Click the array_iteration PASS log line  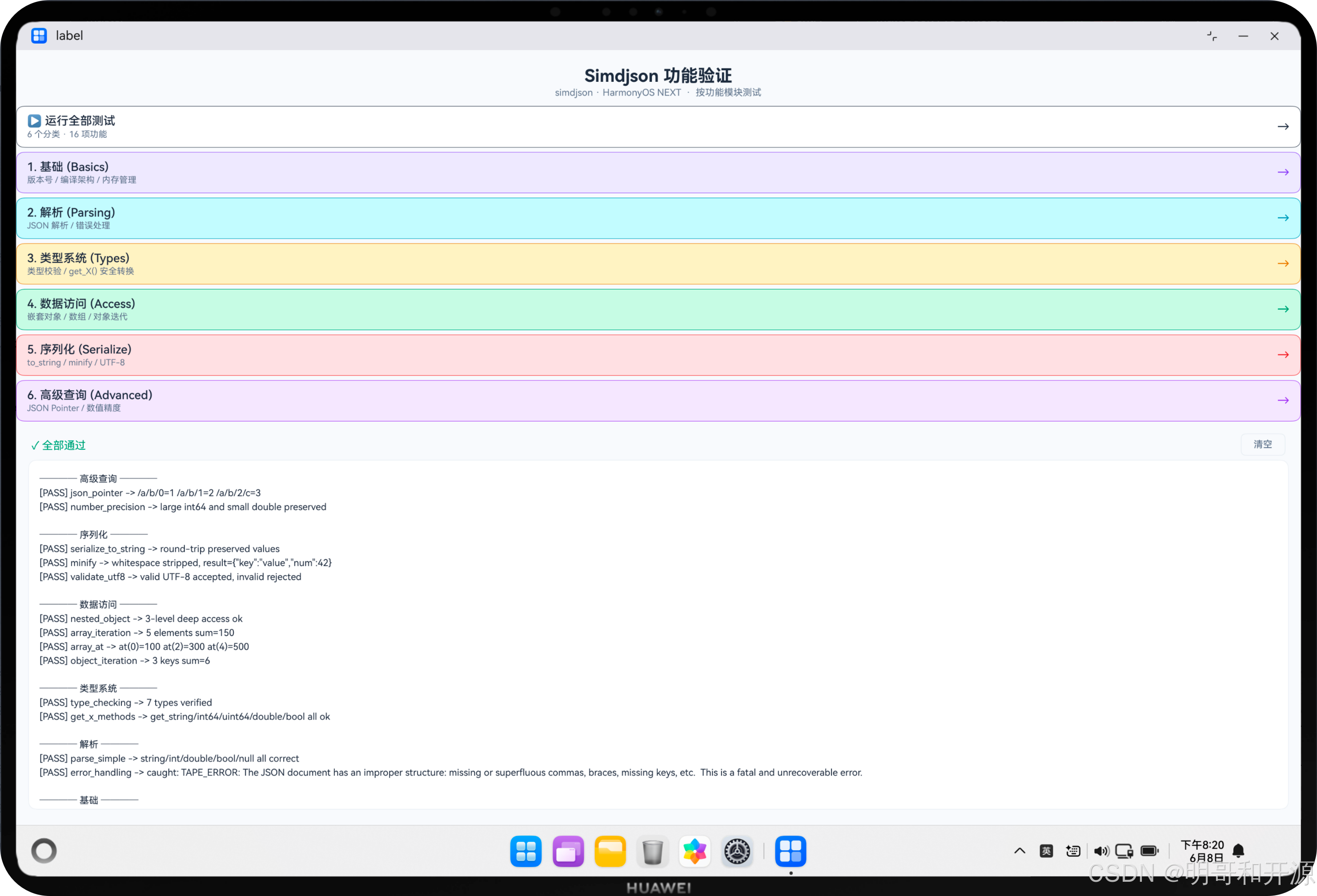[x=137, y=632]
